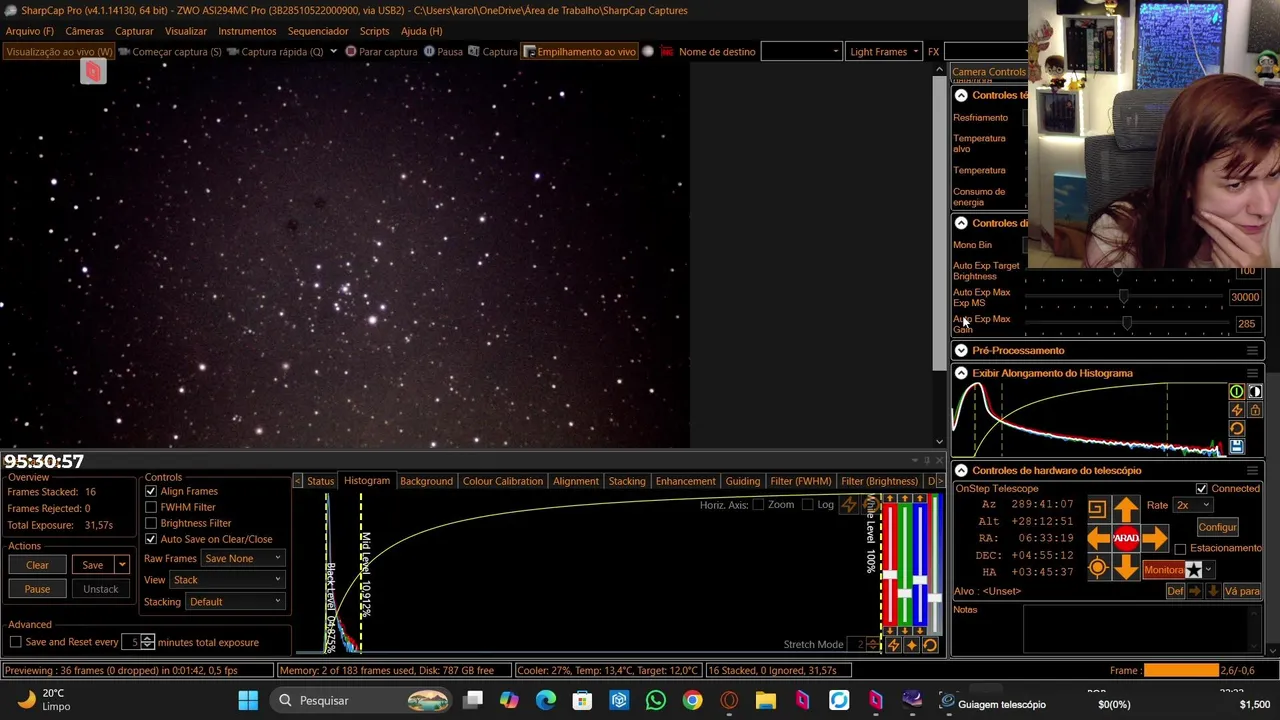This screenshot has height=720, width=1280.
Task: Slew telescope right with the right arrow
Action: click(x=1155, y=538)
